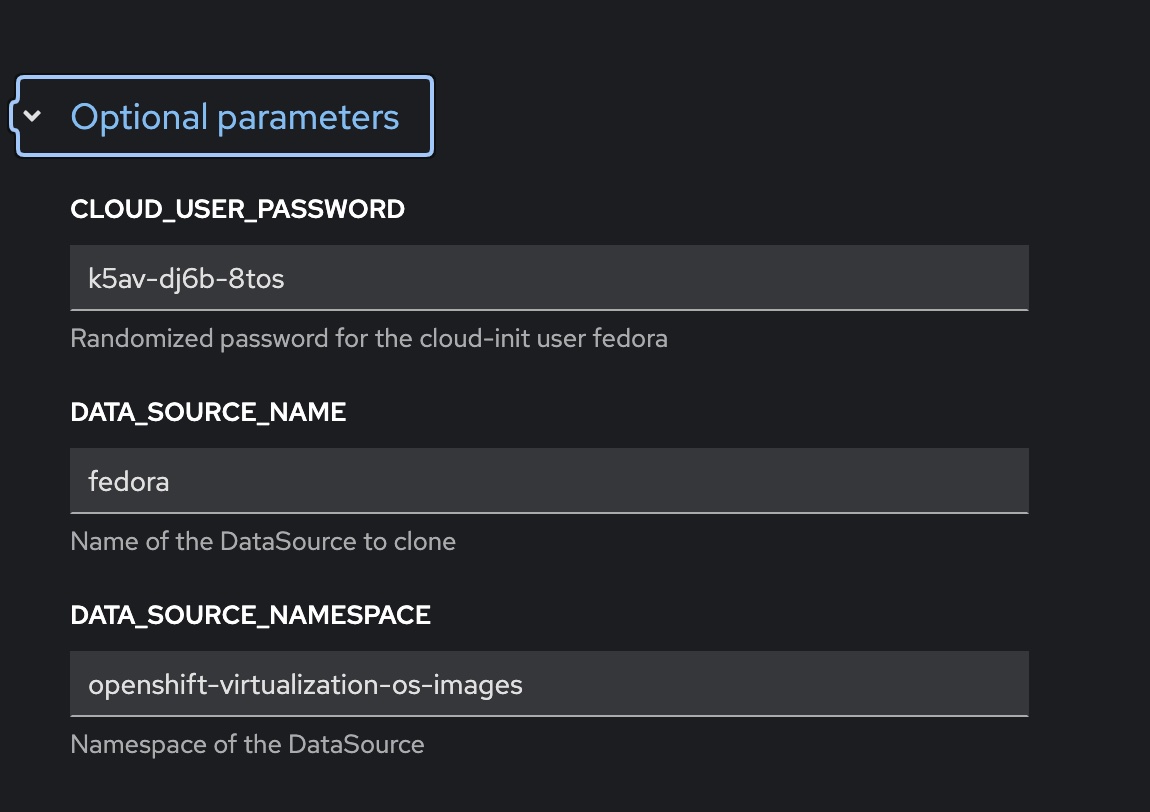Click the word 'fedora' in password description
The image size is (1150, 812).
(630, 338)
